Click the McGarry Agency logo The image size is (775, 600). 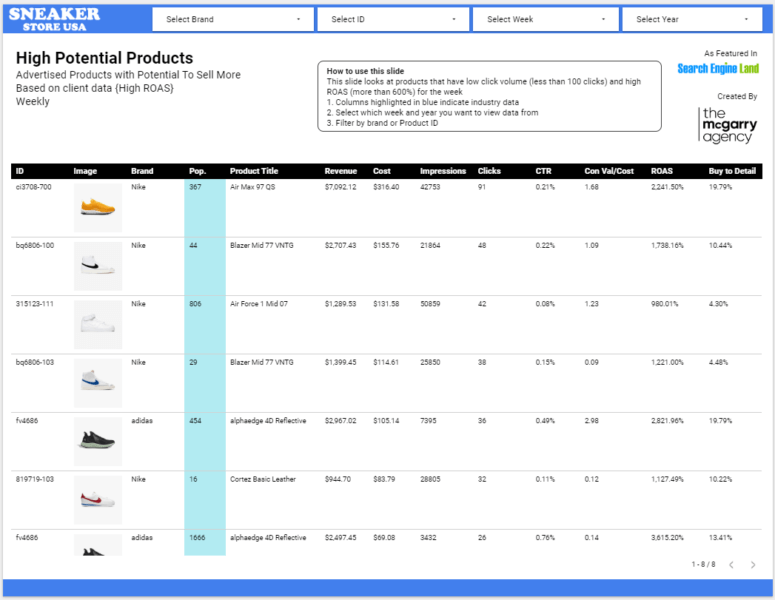[727, 124]
